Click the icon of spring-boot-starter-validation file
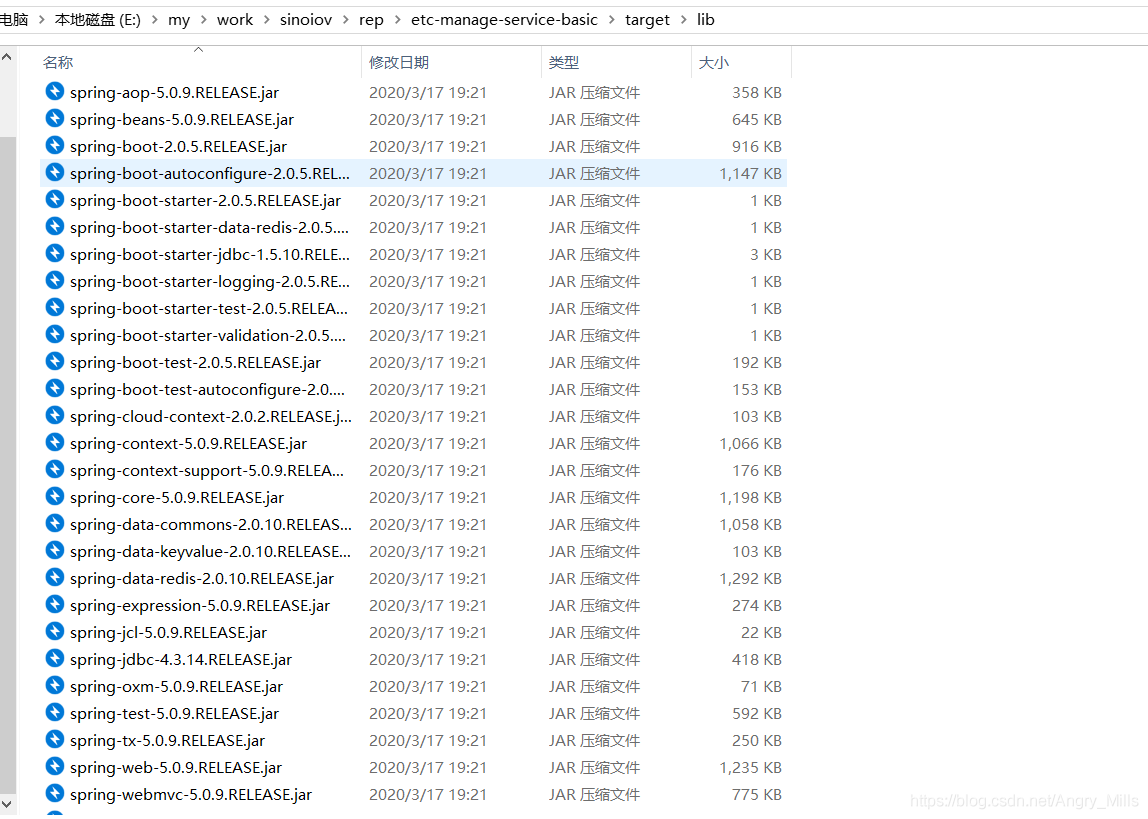 click(x=55, y=334)
